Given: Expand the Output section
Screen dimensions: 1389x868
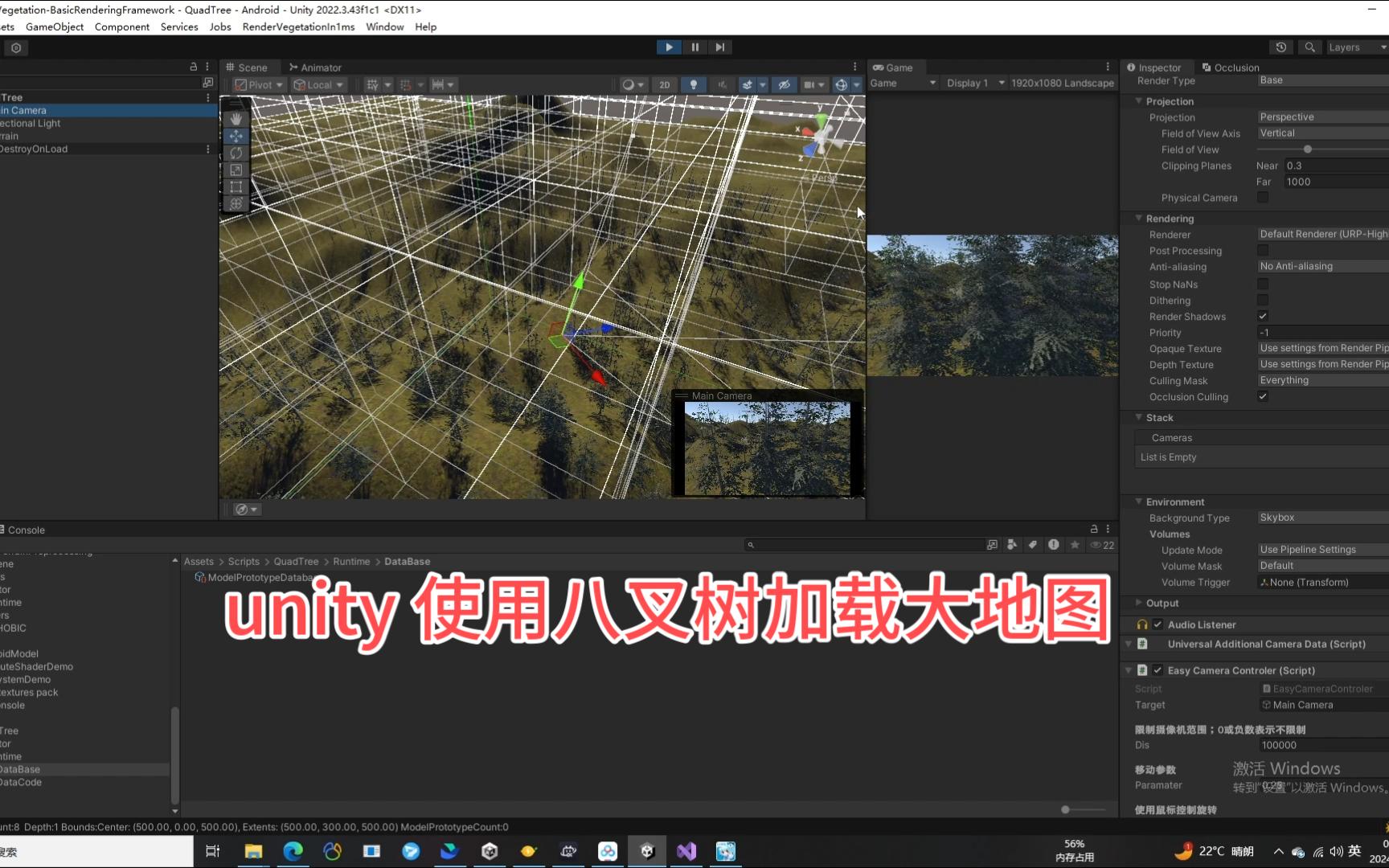Looking at the screenshot, I should pos(1139,603).
